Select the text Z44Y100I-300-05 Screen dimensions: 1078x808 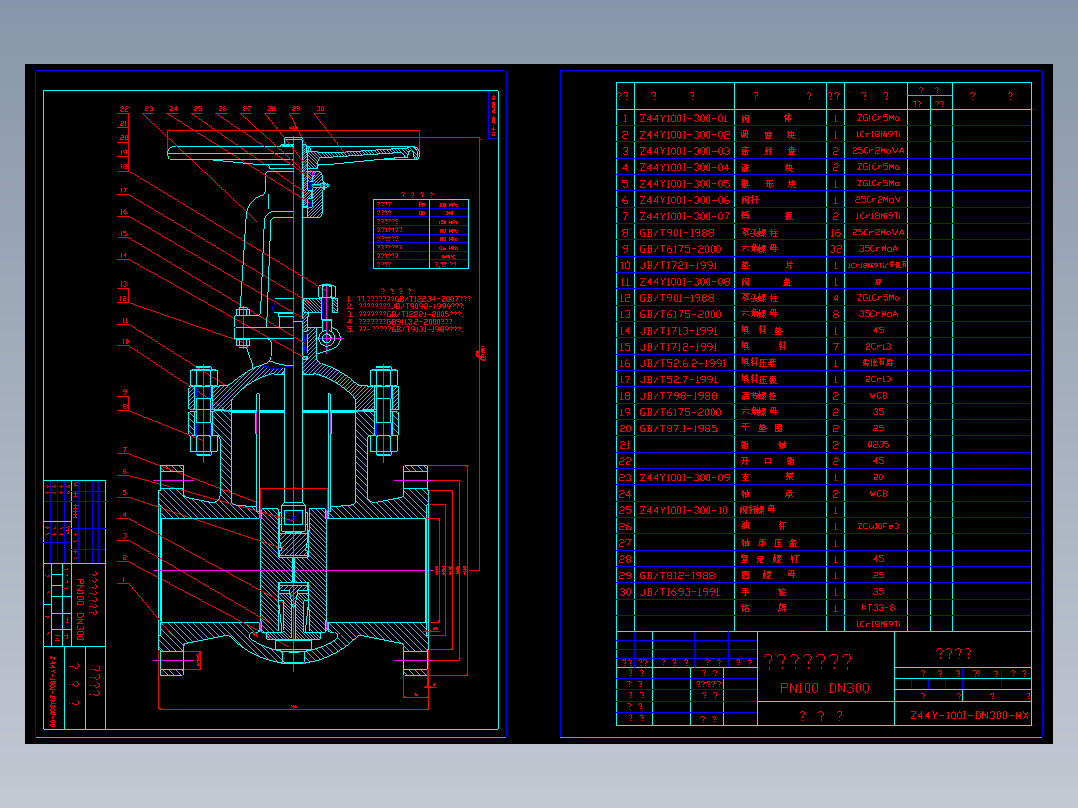click(x=684, y=184)
